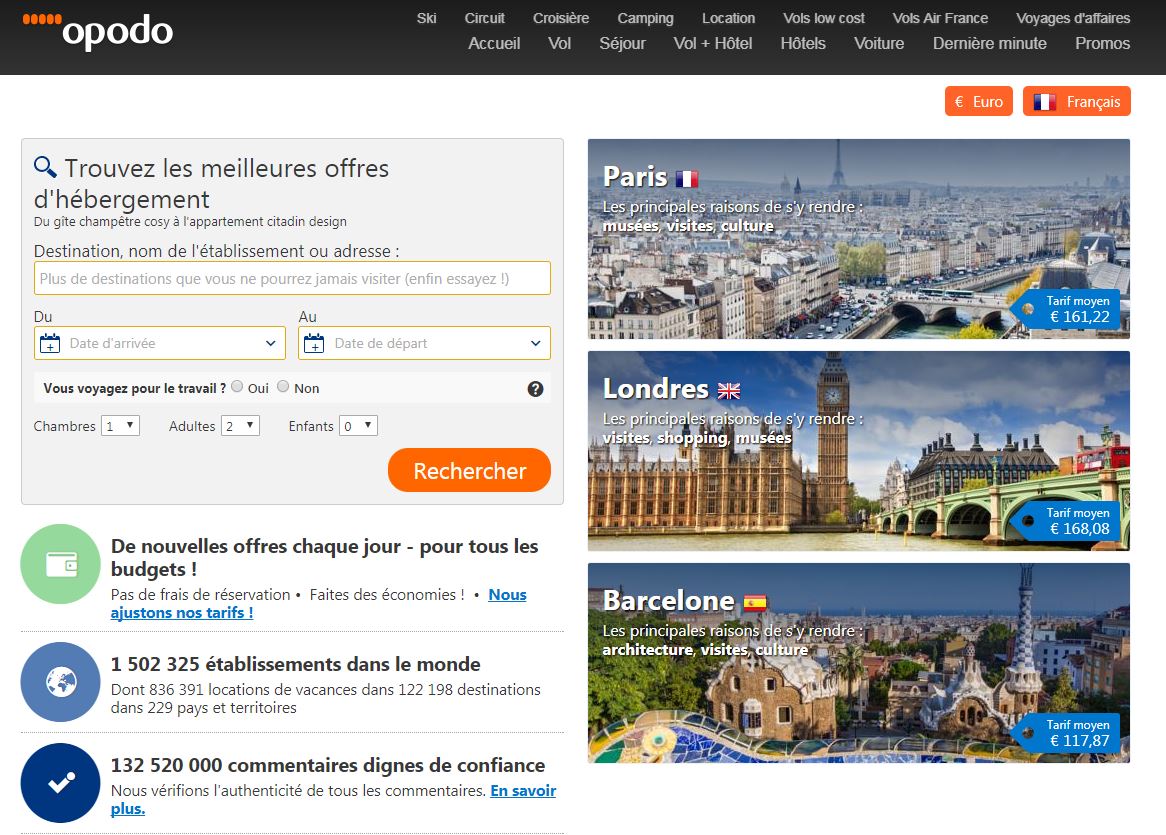Click the Opodo logo
Screen dimensions: 1166x835
(97, 30)
